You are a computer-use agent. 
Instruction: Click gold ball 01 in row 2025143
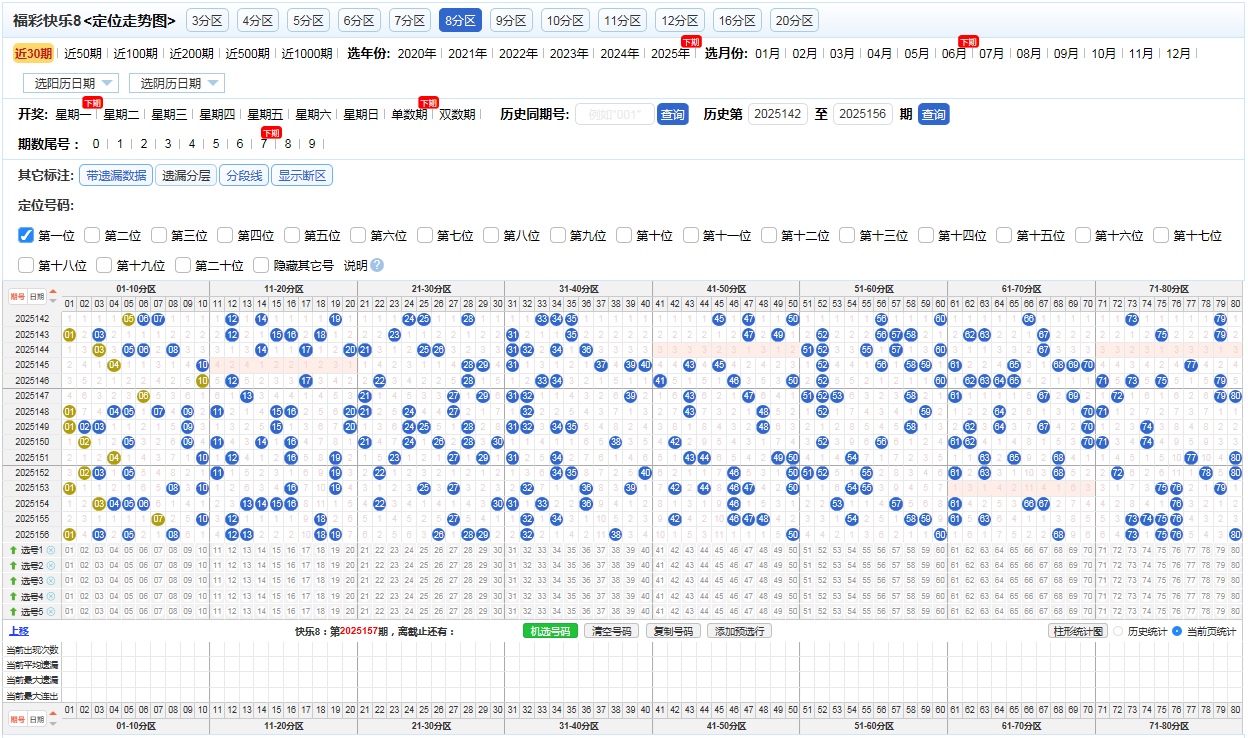(x=69, y=335)
